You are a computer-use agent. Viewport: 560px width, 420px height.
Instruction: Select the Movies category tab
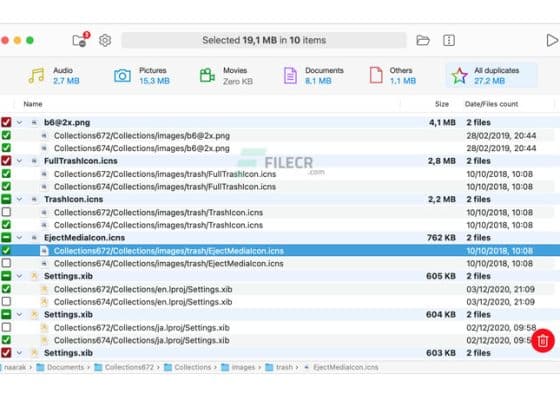tap(226, 75)
